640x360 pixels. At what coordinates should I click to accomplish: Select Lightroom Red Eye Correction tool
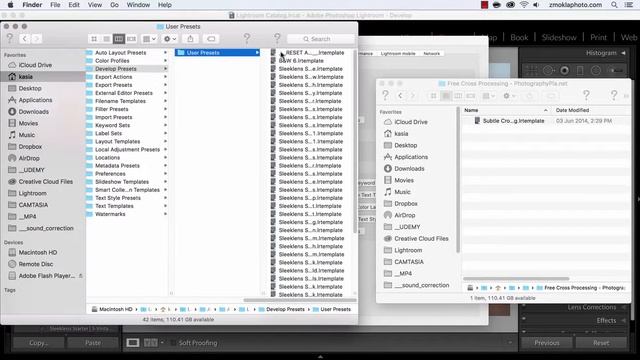[564, 71]
